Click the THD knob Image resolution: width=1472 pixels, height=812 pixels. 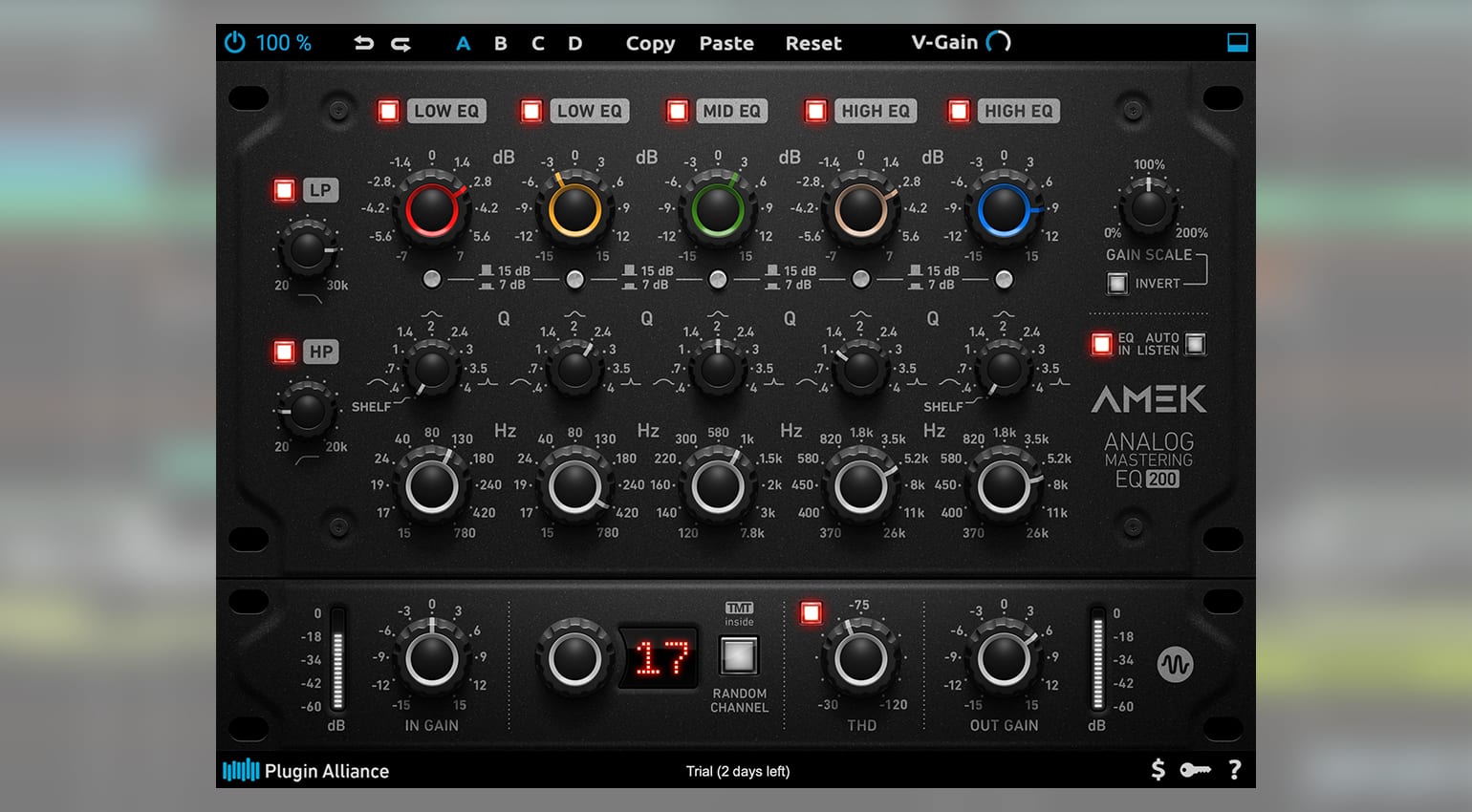coord(860,659)
